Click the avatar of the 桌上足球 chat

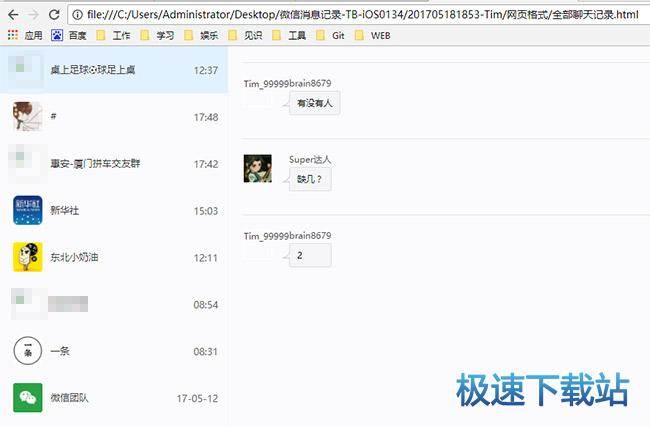pyautogui.click(x=26, y=70)
